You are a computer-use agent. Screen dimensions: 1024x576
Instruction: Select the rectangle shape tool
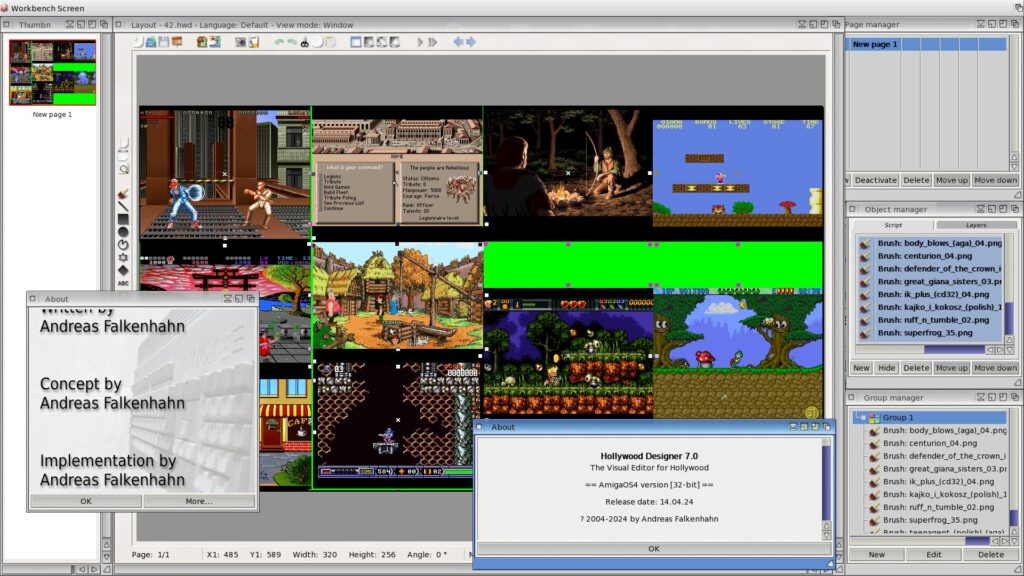coord(123,219)
